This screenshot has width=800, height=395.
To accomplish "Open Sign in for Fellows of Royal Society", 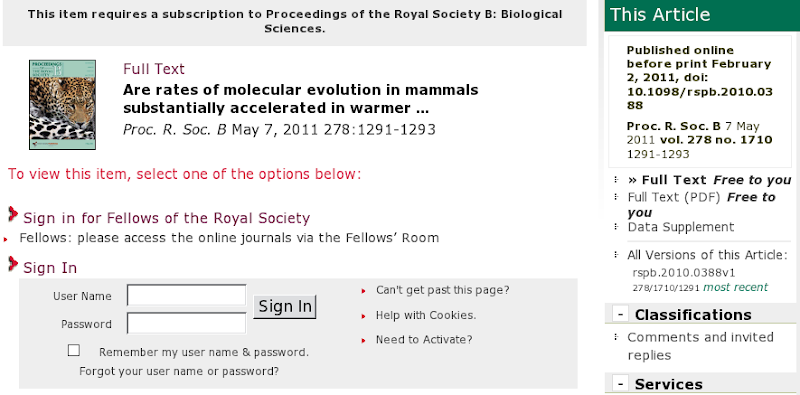I will 167,218.
